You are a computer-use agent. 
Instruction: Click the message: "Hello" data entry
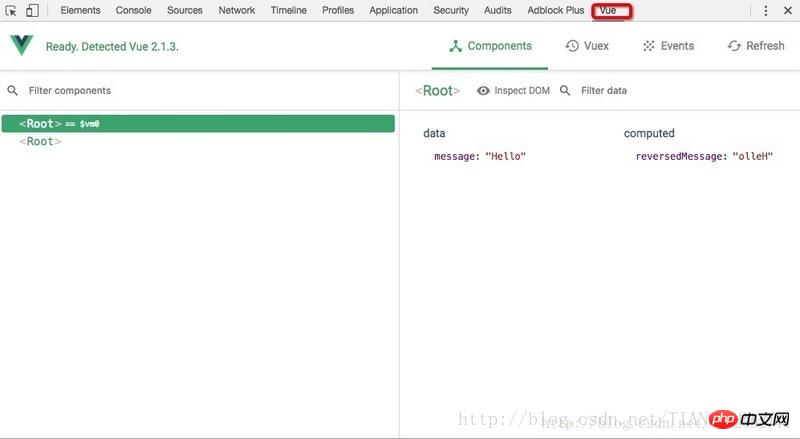480,156
